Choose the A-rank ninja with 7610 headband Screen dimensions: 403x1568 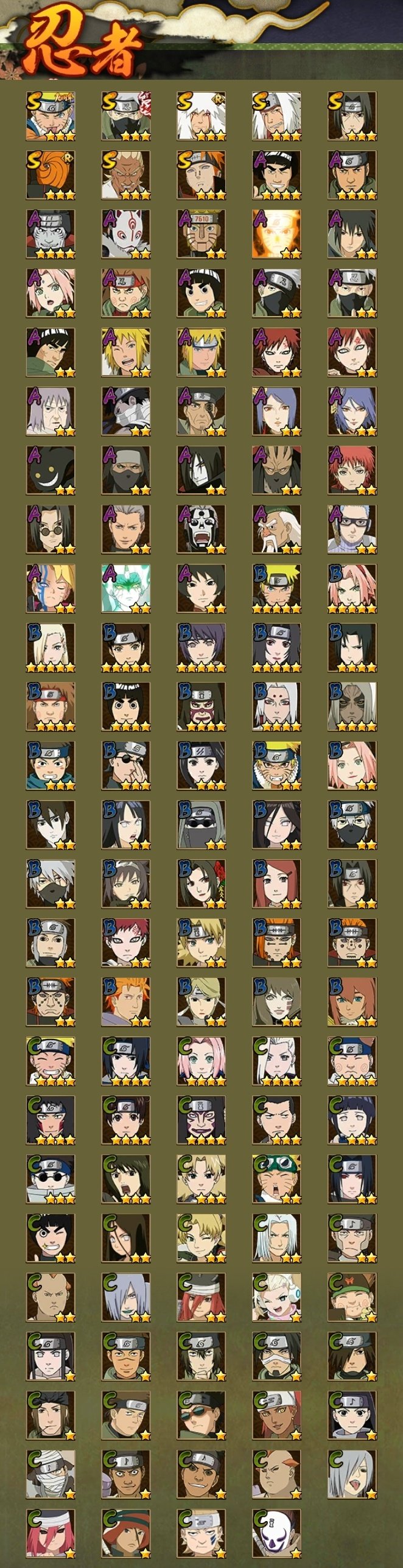coord(201,234)
